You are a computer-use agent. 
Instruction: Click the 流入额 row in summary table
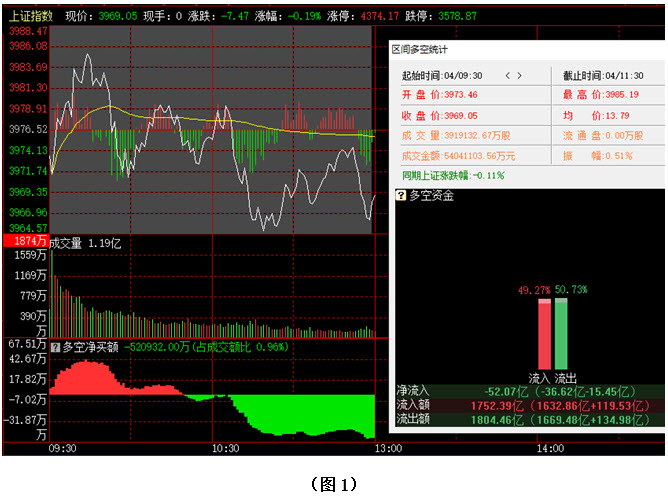tap(528, 405)
